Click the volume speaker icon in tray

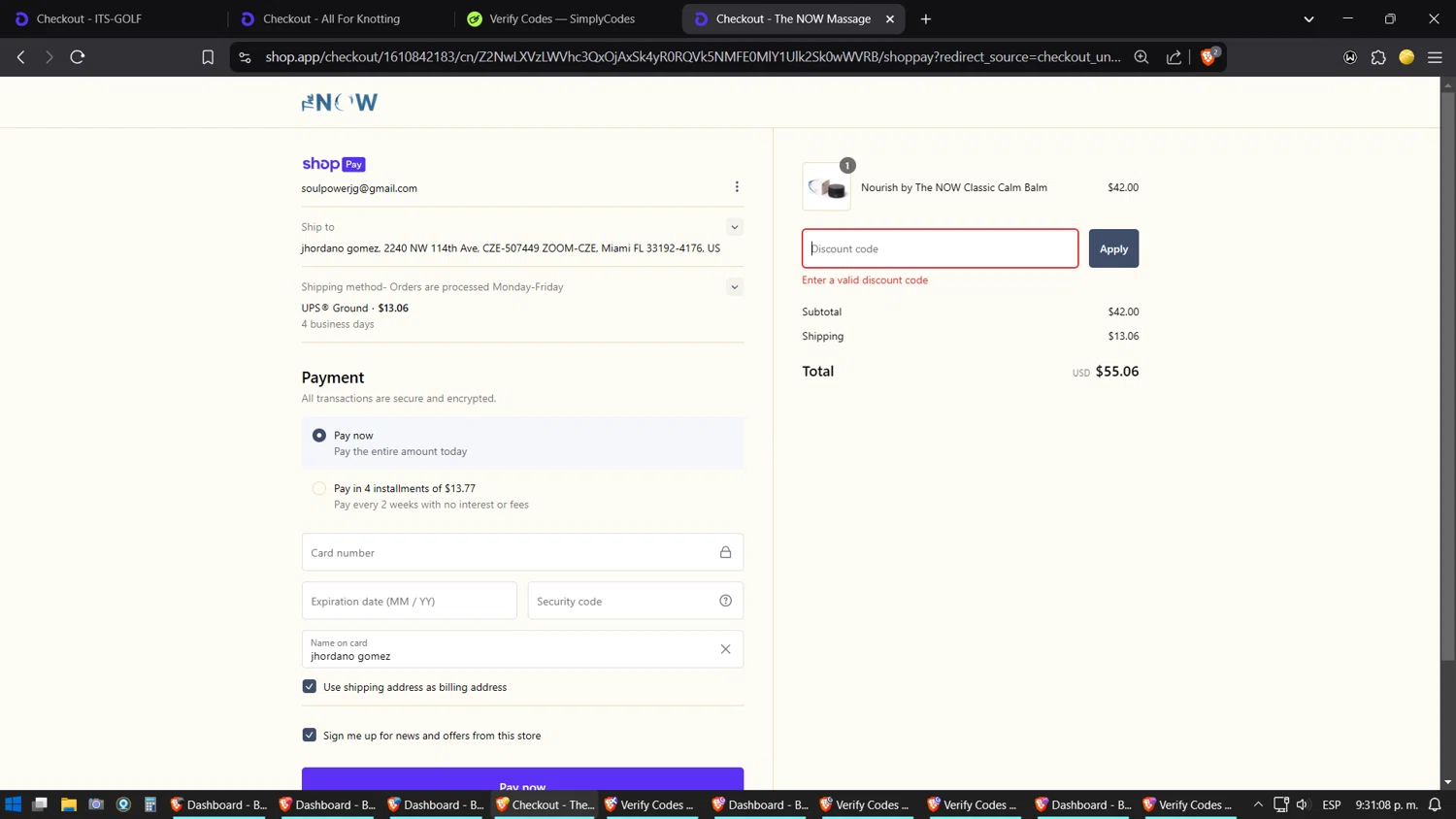point(1302,804)
